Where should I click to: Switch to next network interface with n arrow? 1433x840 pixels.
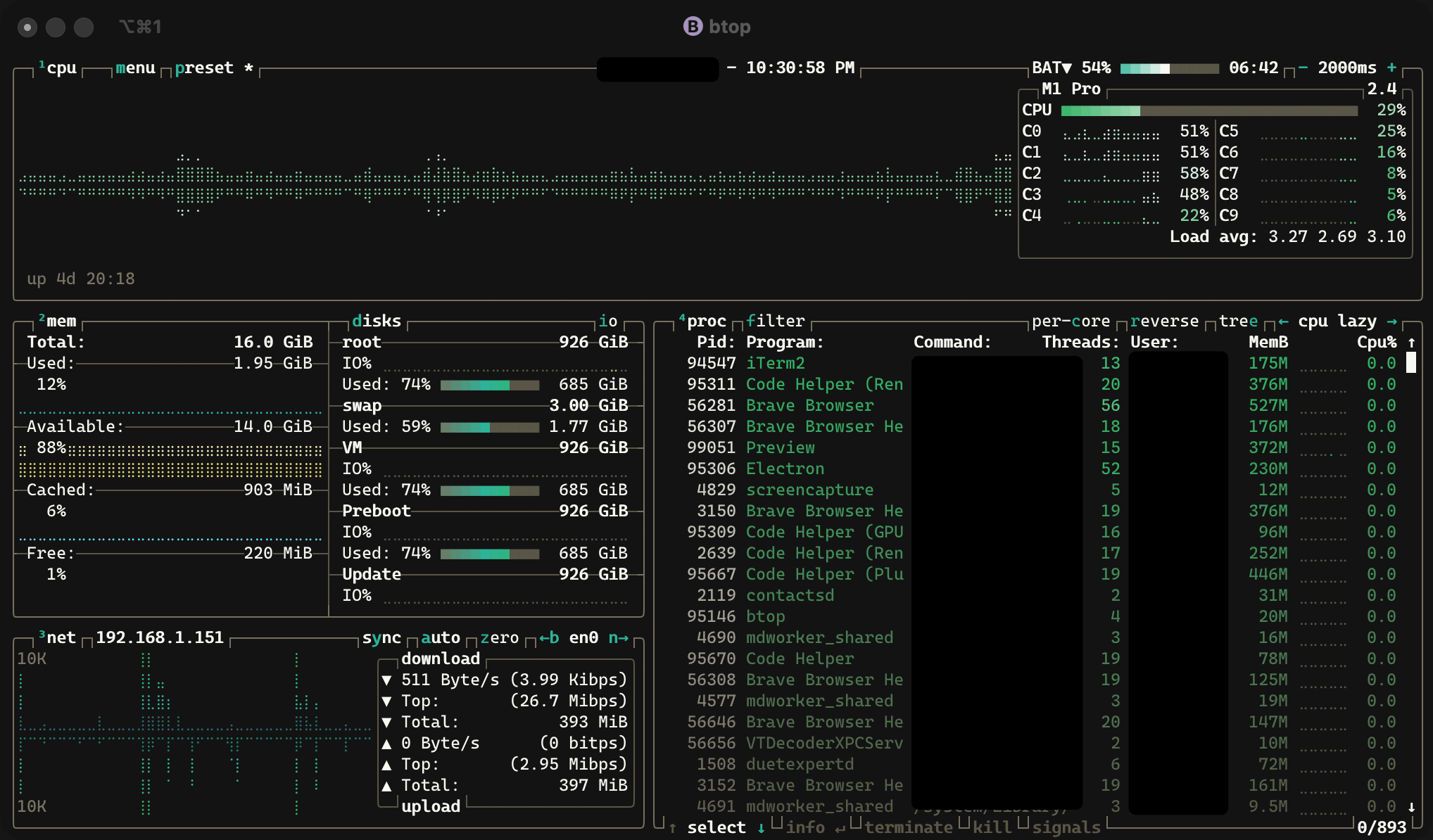(x=618, y=638)
